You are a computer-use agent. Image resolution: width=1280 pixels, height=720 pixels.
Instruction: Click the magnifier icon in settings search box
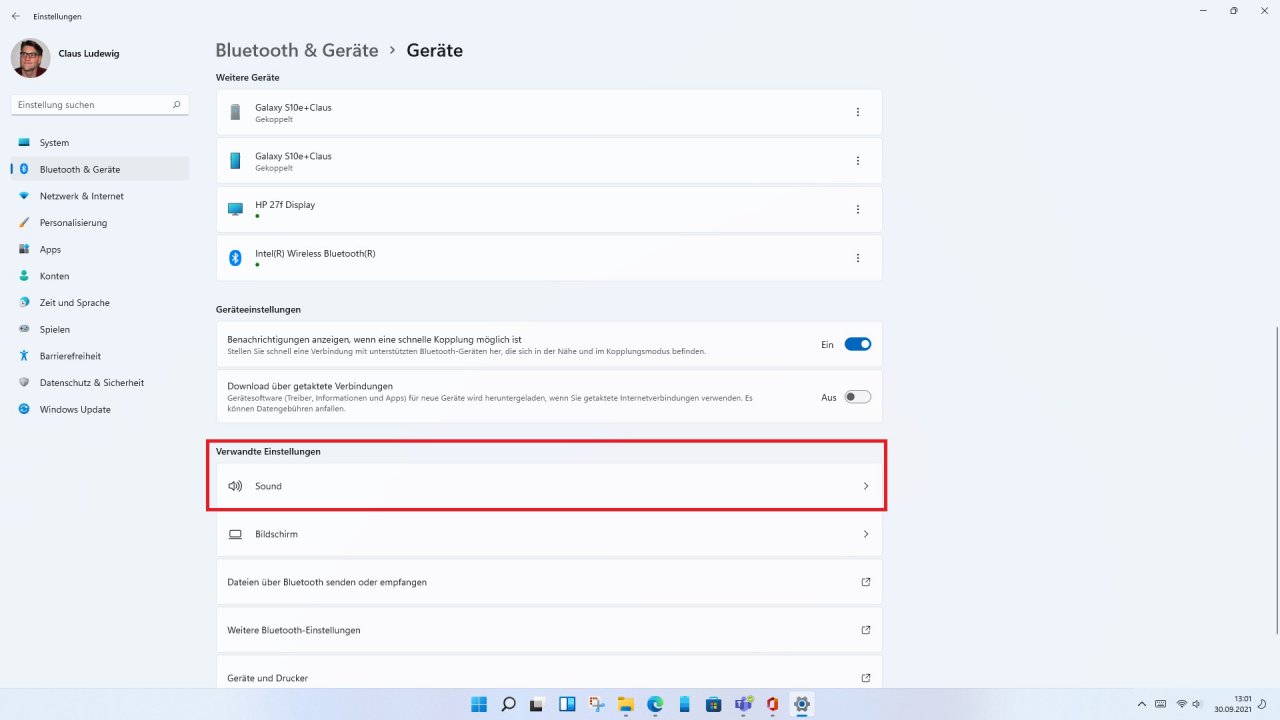(x=176, y=104)
